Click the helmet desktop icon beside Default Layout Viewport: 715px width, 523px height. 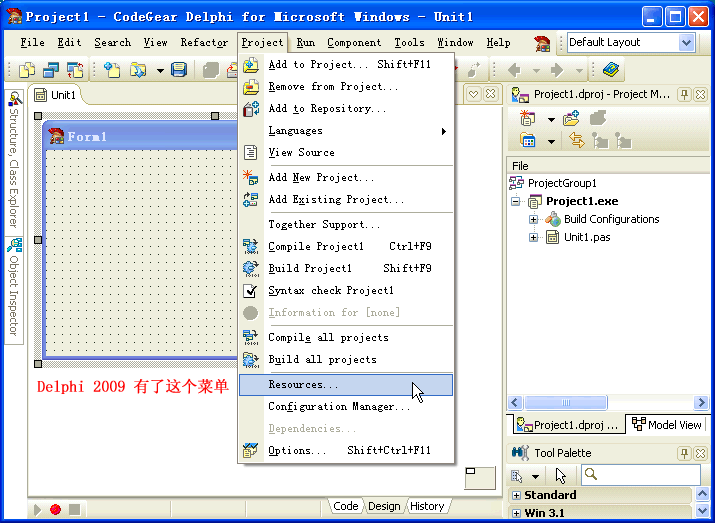point(542,43)
